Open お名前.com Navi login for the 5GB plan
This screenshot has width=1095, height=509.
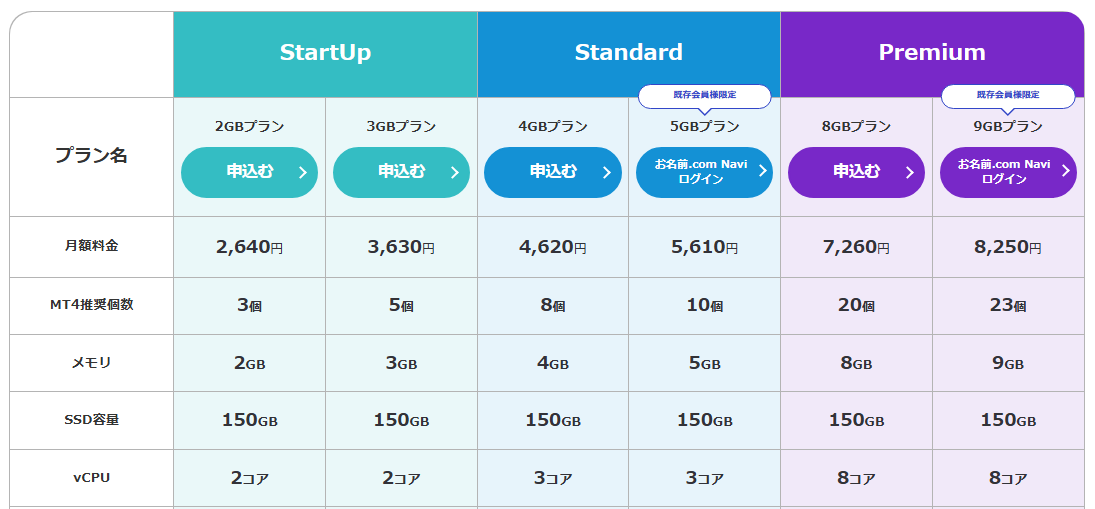(704, 172)
